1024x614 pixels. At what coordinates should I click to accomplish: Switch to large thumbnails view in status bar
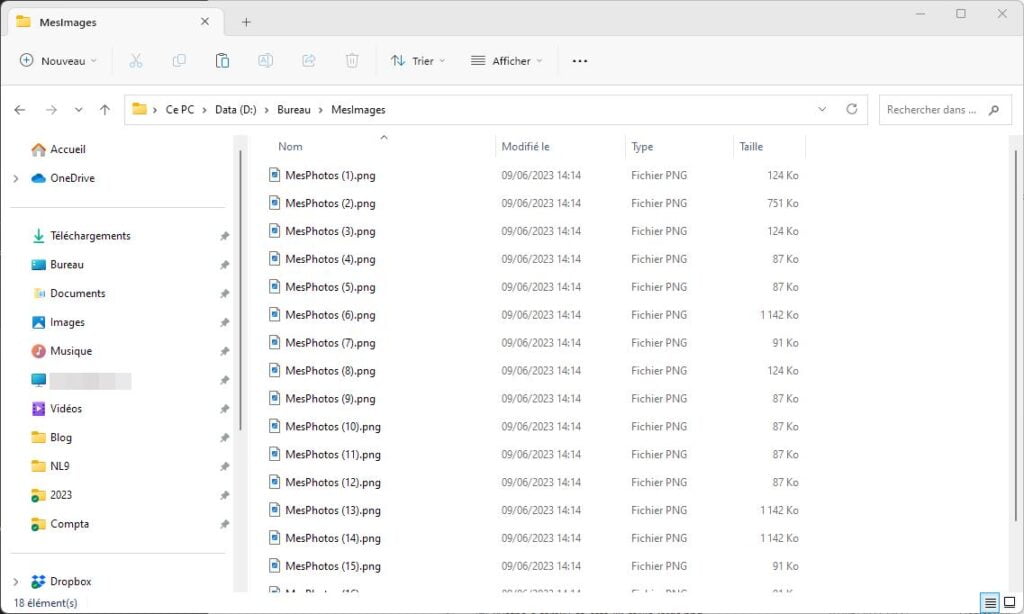[x=1008, y=601]
